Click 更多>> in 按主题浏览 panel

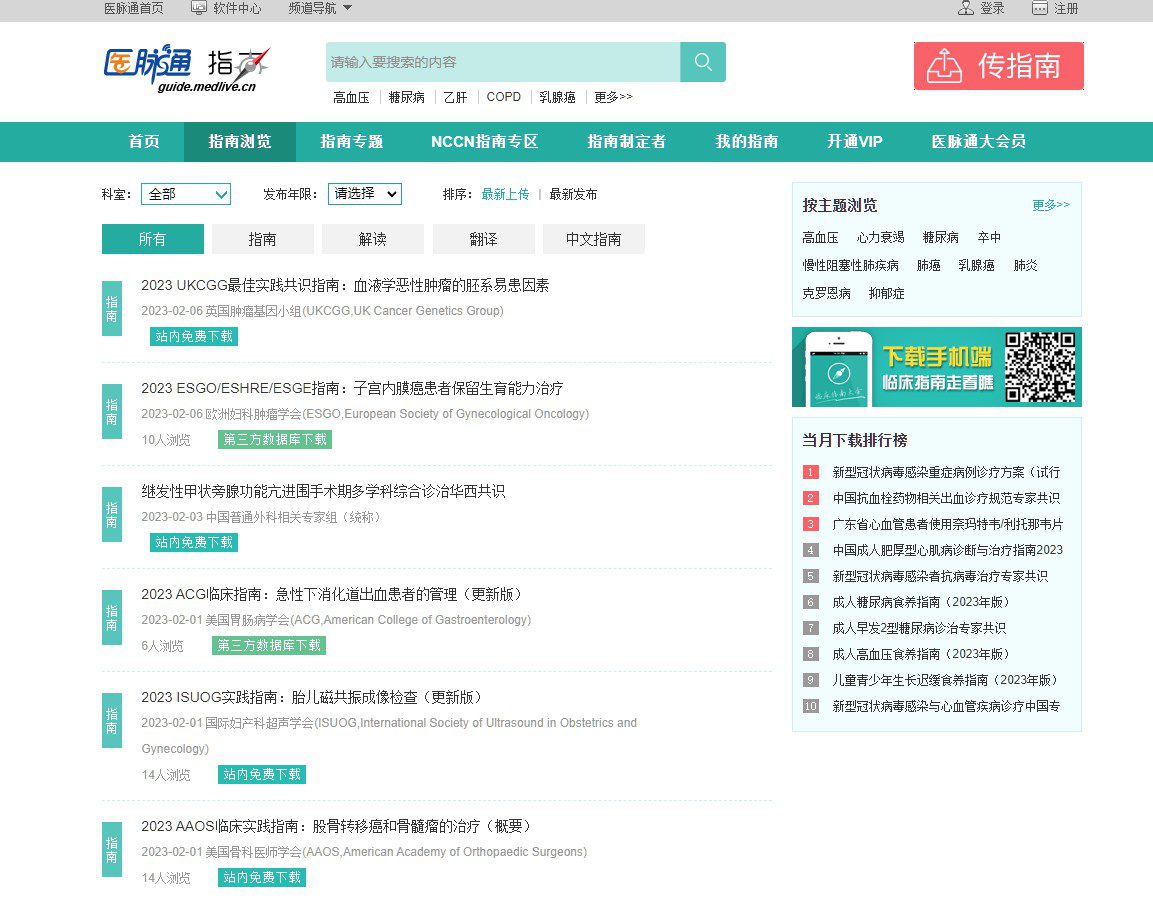click(x=1051, y=204)
